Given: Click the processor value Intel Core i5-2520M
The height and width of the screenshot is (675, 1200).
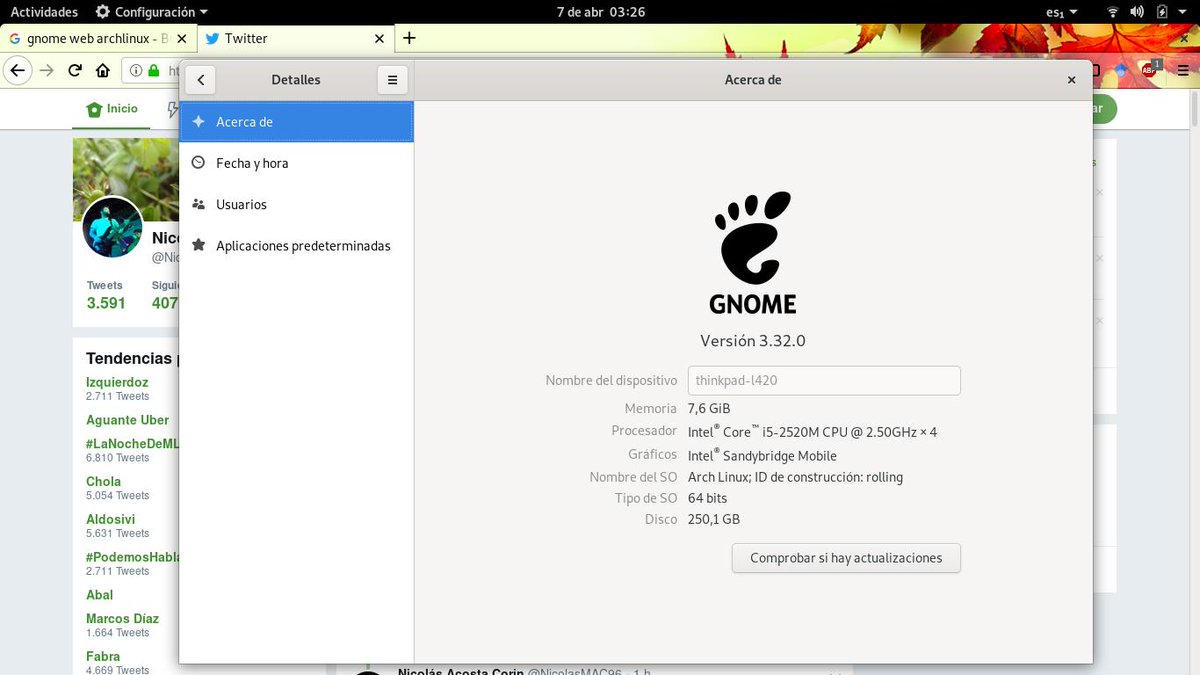Looking at the screenshot, I should (812, 431).
